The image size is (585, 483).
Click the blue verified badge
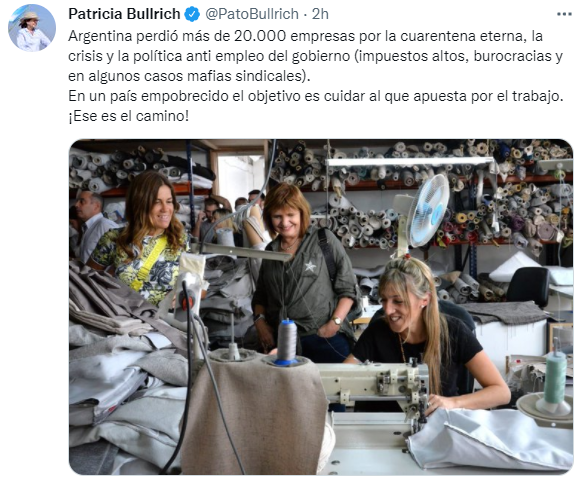pos(193,14)
